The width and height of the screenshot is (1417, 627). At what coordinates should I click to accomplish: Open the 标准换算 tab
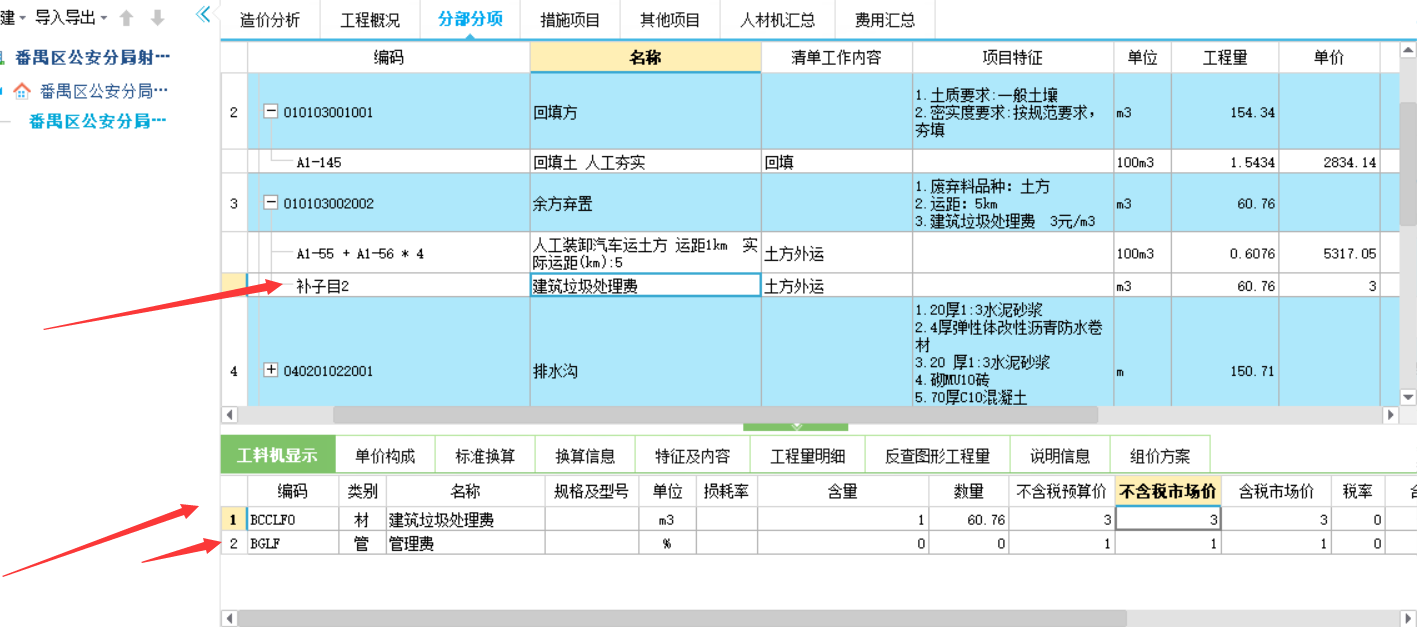[x=485, y=456]
